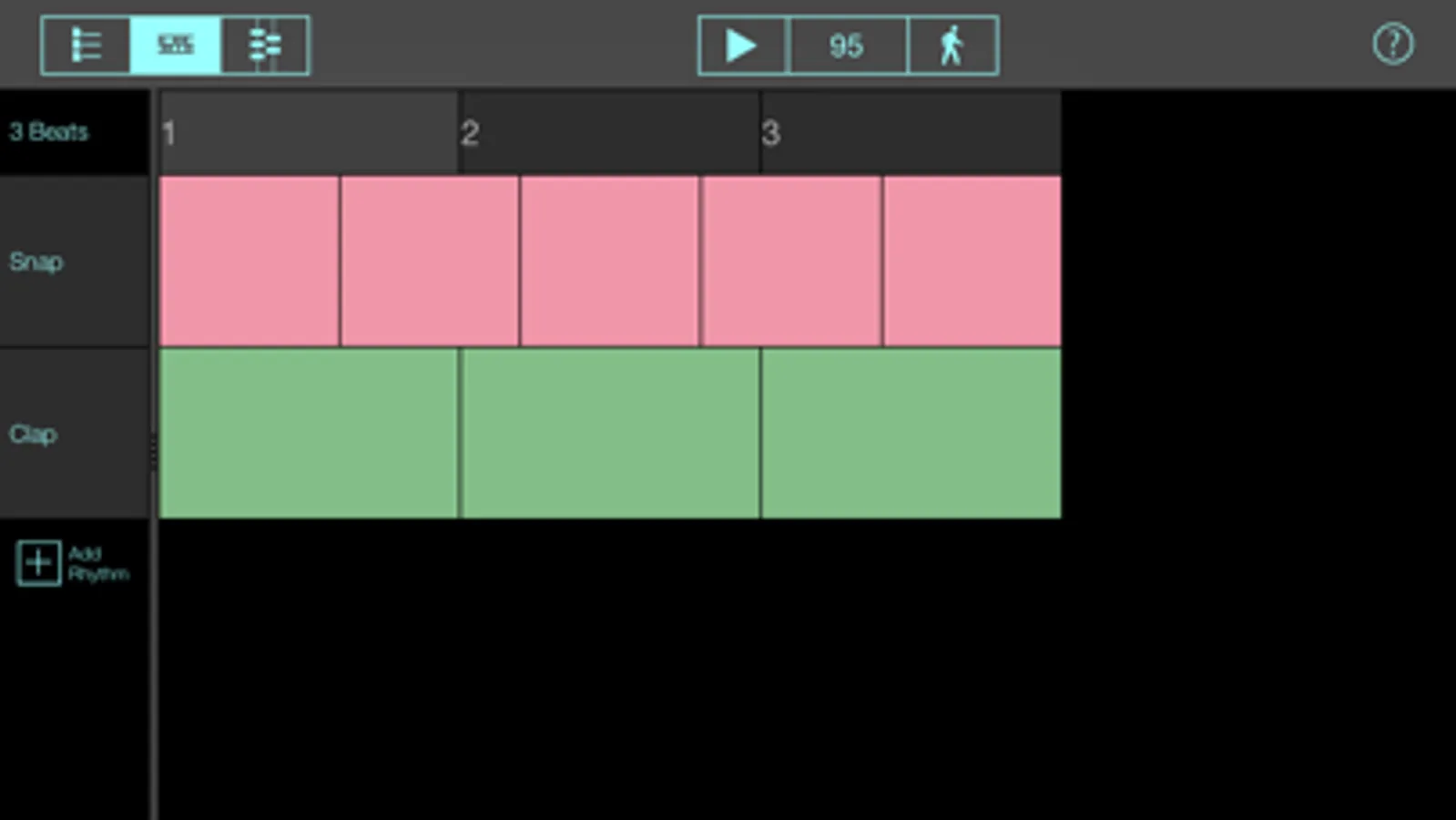Select the 3 Beats label
Screen dimensions: 1456x820
tap(49, 132)
